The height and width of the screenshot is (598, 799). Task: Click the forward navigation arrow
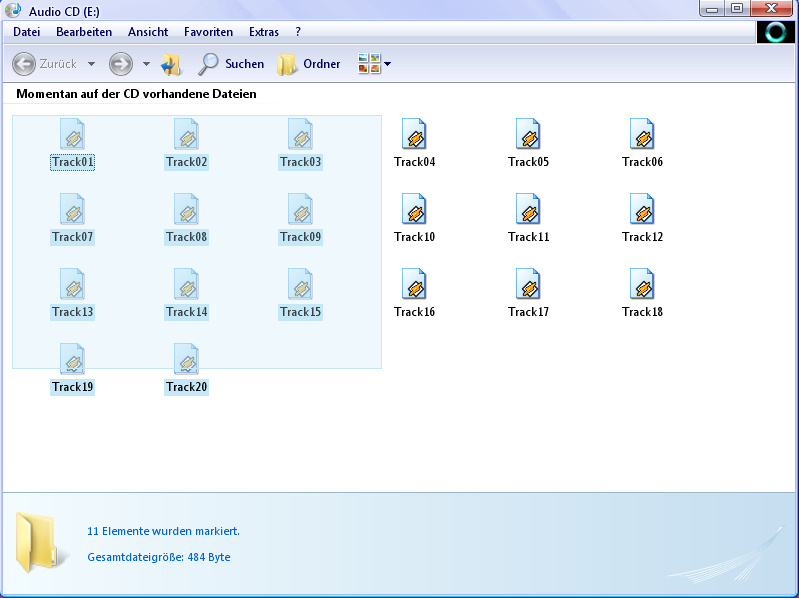121,64
